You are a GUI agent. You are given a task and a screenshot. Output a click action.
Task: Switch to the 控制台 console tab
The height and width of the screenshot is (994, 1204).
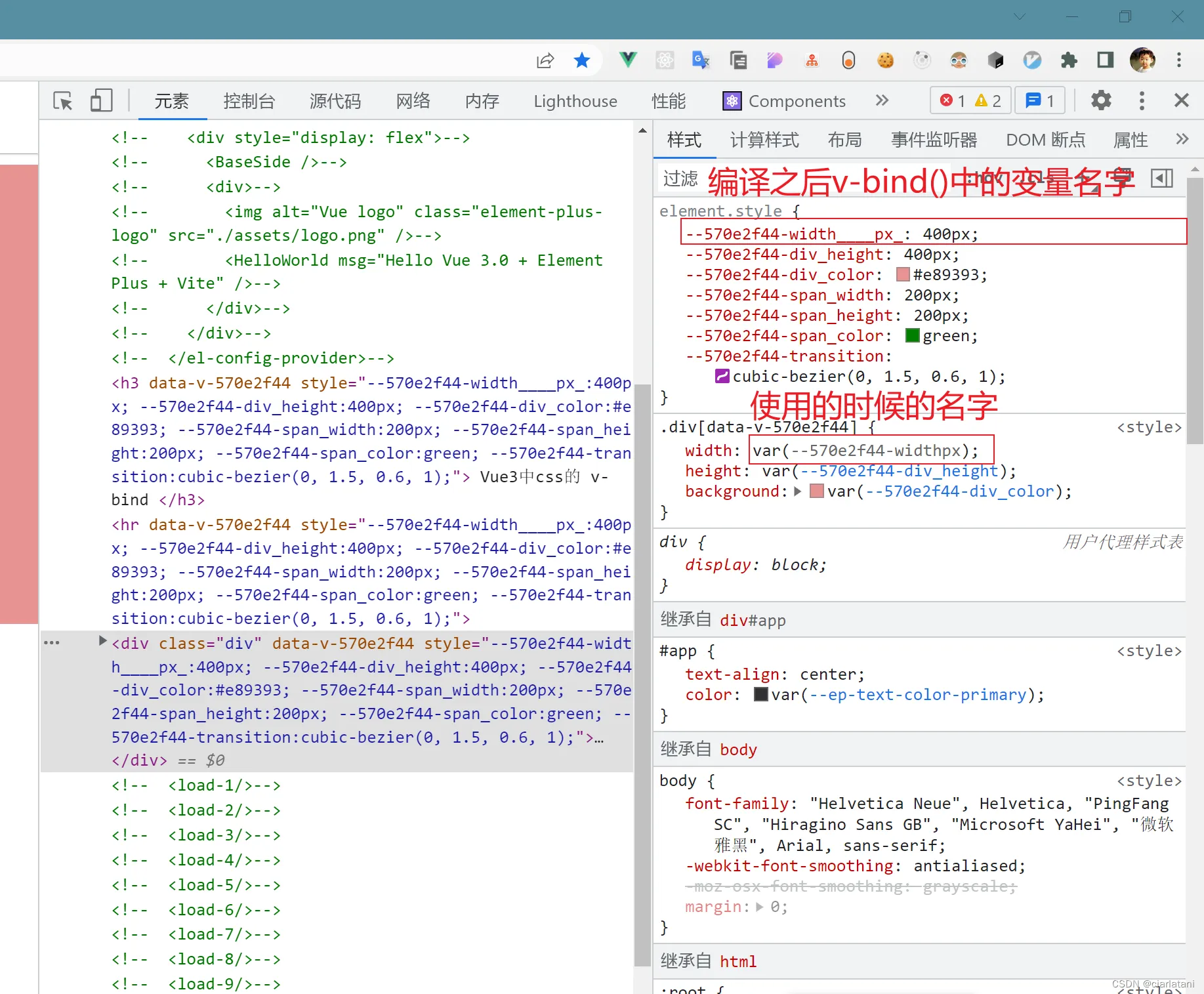pos(249,101)
